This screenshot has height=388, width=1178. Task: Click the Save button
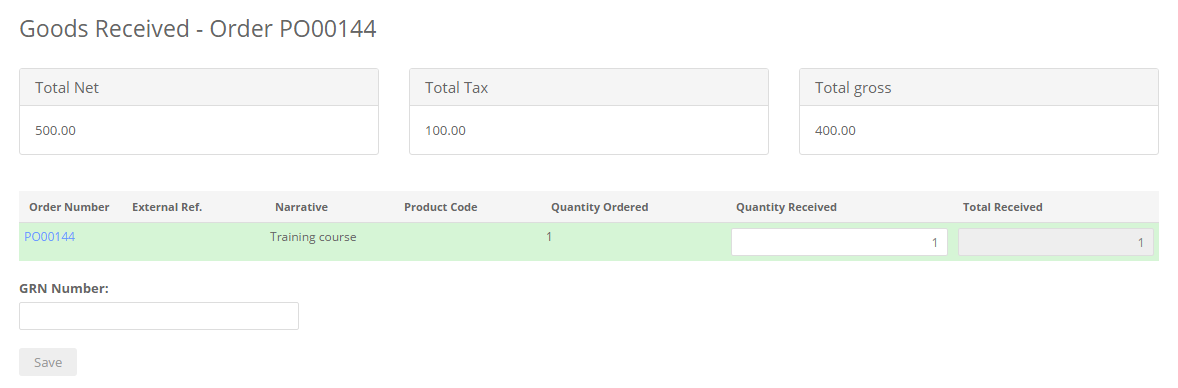[48, 362]
